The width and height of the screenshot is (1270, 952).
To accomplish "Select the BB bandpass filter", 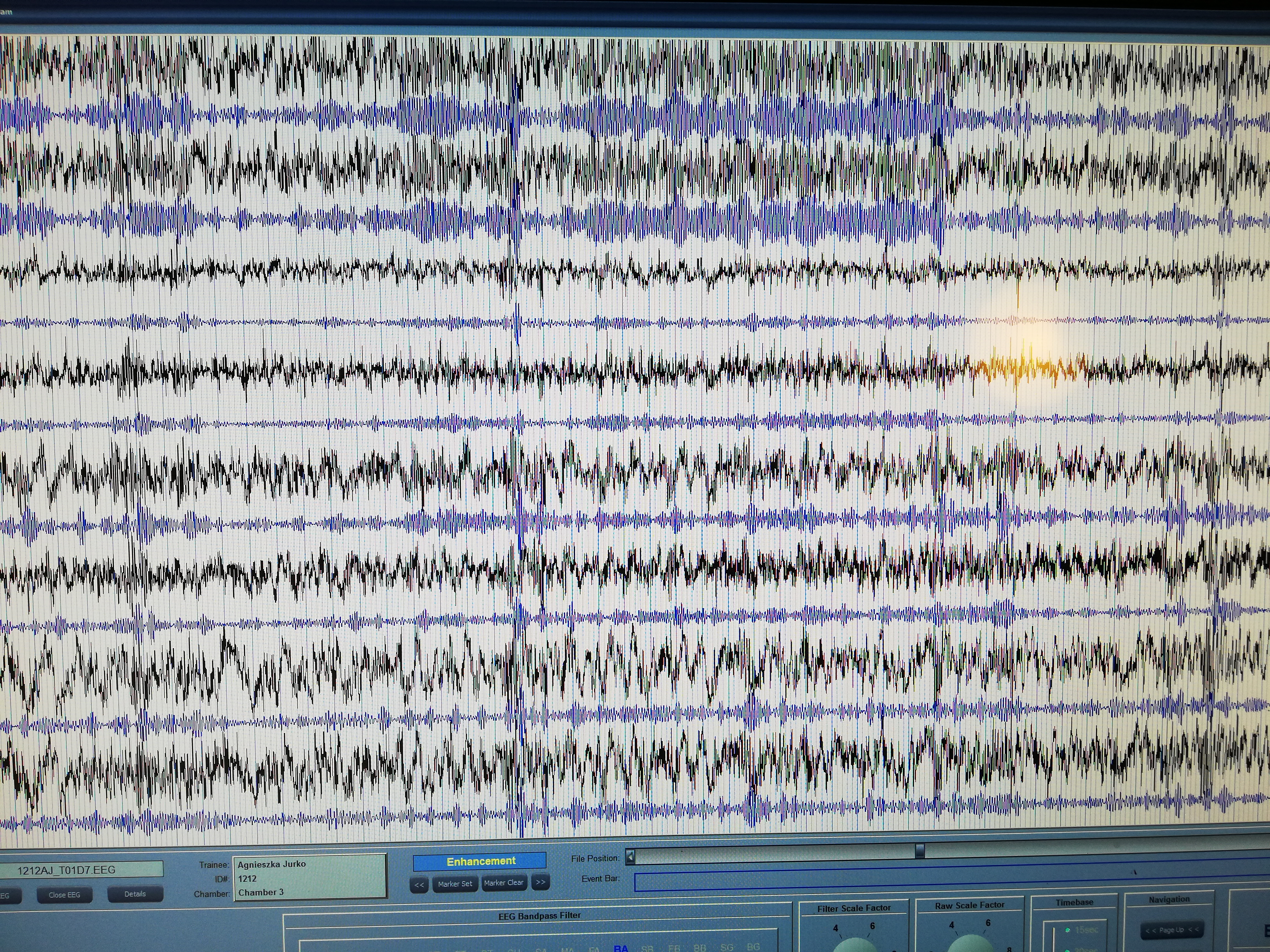I will 700,947.
